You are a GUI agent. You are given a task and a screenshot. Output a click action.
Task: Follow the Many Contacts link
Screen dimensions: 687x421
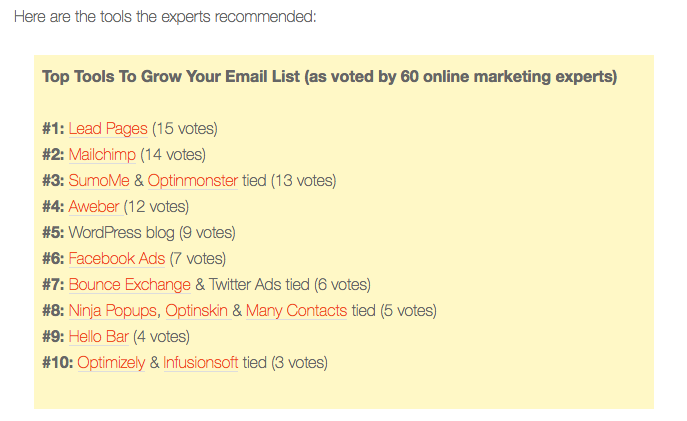pyautogui.click(x=296, y=311)
